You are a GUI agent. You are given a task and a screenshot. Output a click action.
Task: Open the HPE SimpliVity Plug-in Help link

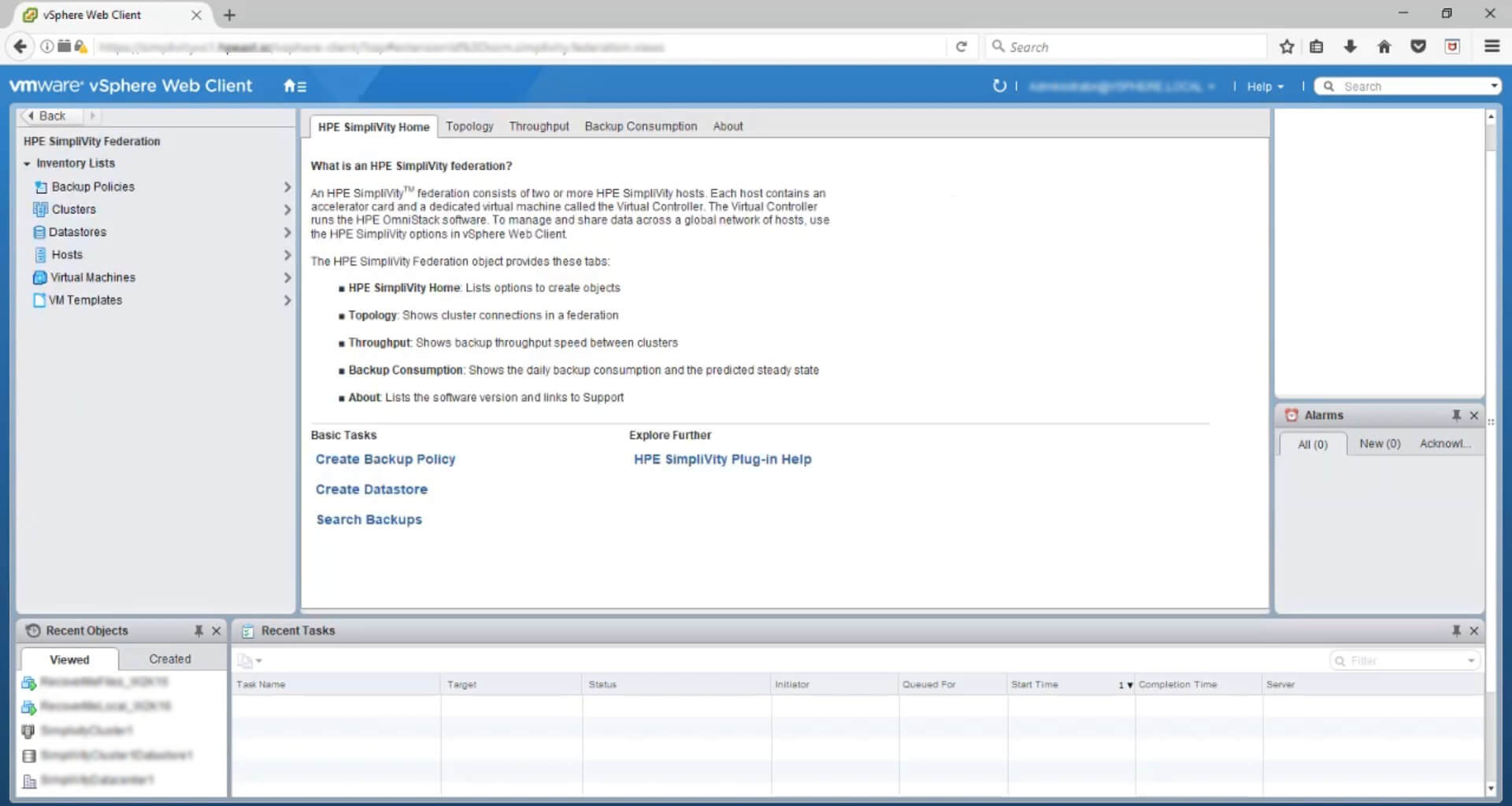pyautogui.click(x=722, y=459)
